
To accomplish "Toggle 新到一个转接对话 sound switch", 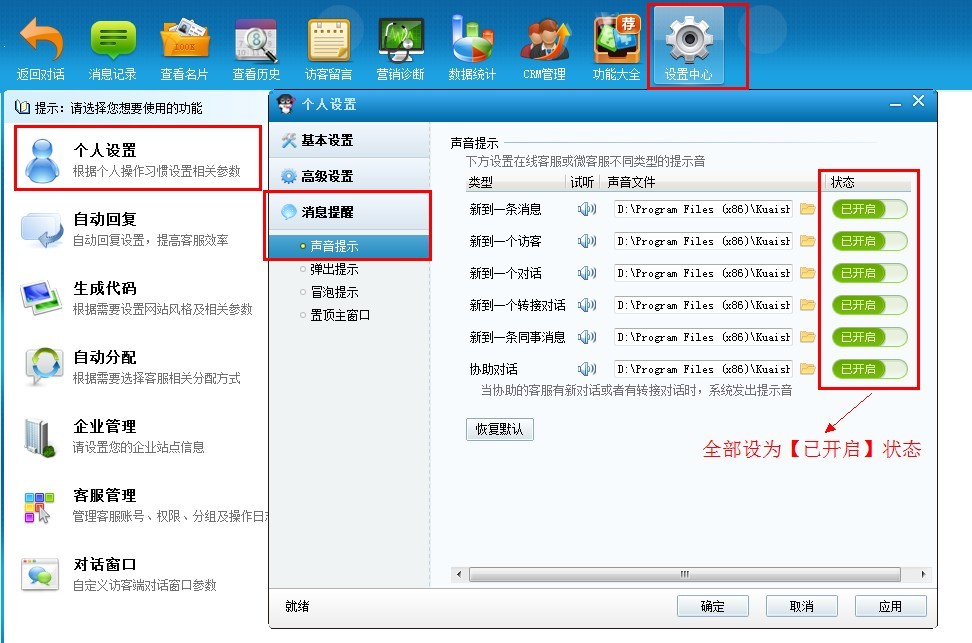I will (869, 305).
